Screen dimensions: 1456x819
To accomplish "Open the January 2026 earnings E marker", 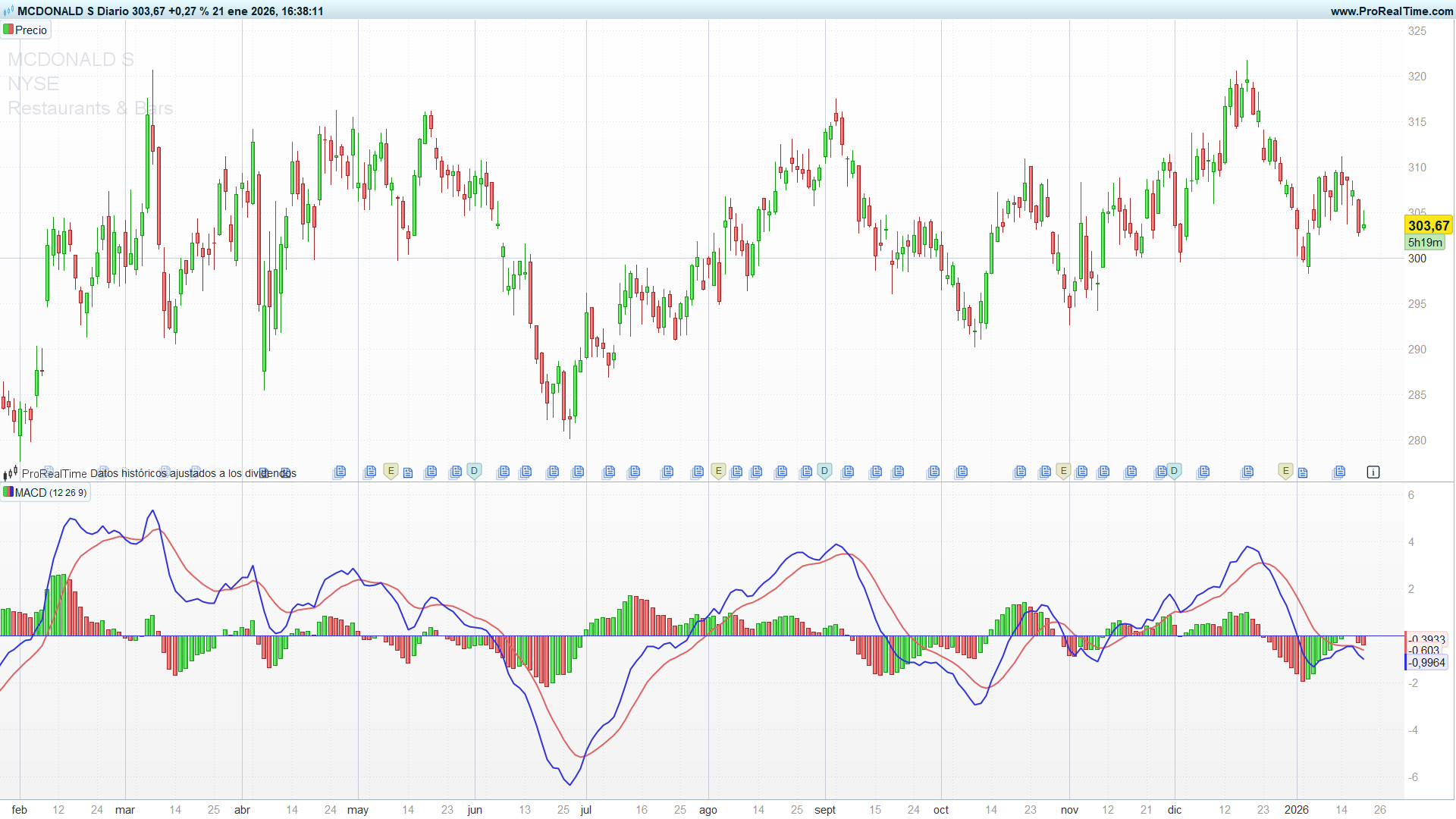I will tap(1285, 472).
